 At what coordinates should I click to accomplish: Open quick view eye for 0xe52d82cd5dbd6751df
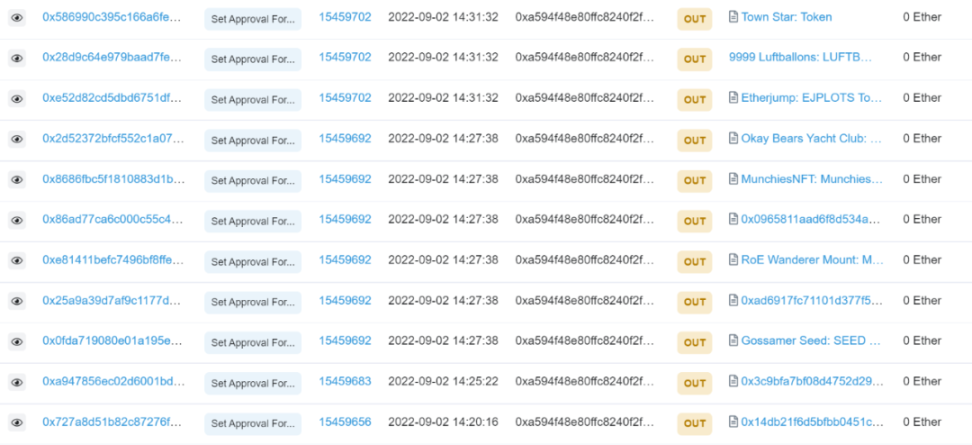click(x=17, y=99)
